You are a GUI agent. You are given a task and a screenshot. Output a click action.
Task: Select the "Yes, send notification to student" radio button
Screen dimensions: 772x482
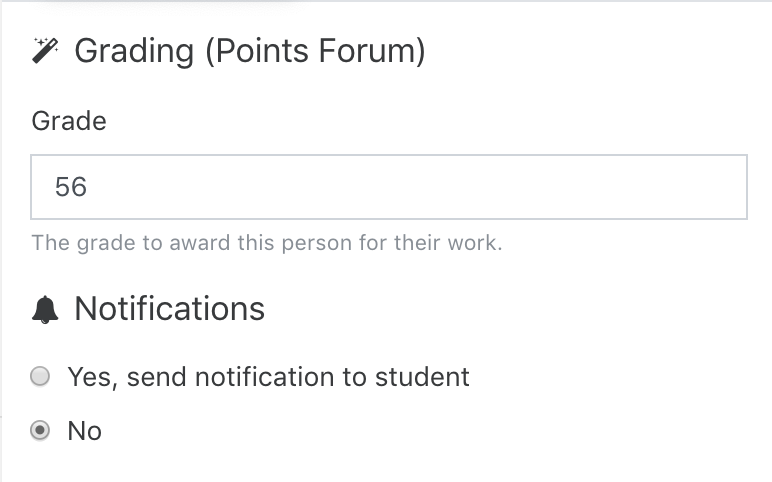point(40,377)
